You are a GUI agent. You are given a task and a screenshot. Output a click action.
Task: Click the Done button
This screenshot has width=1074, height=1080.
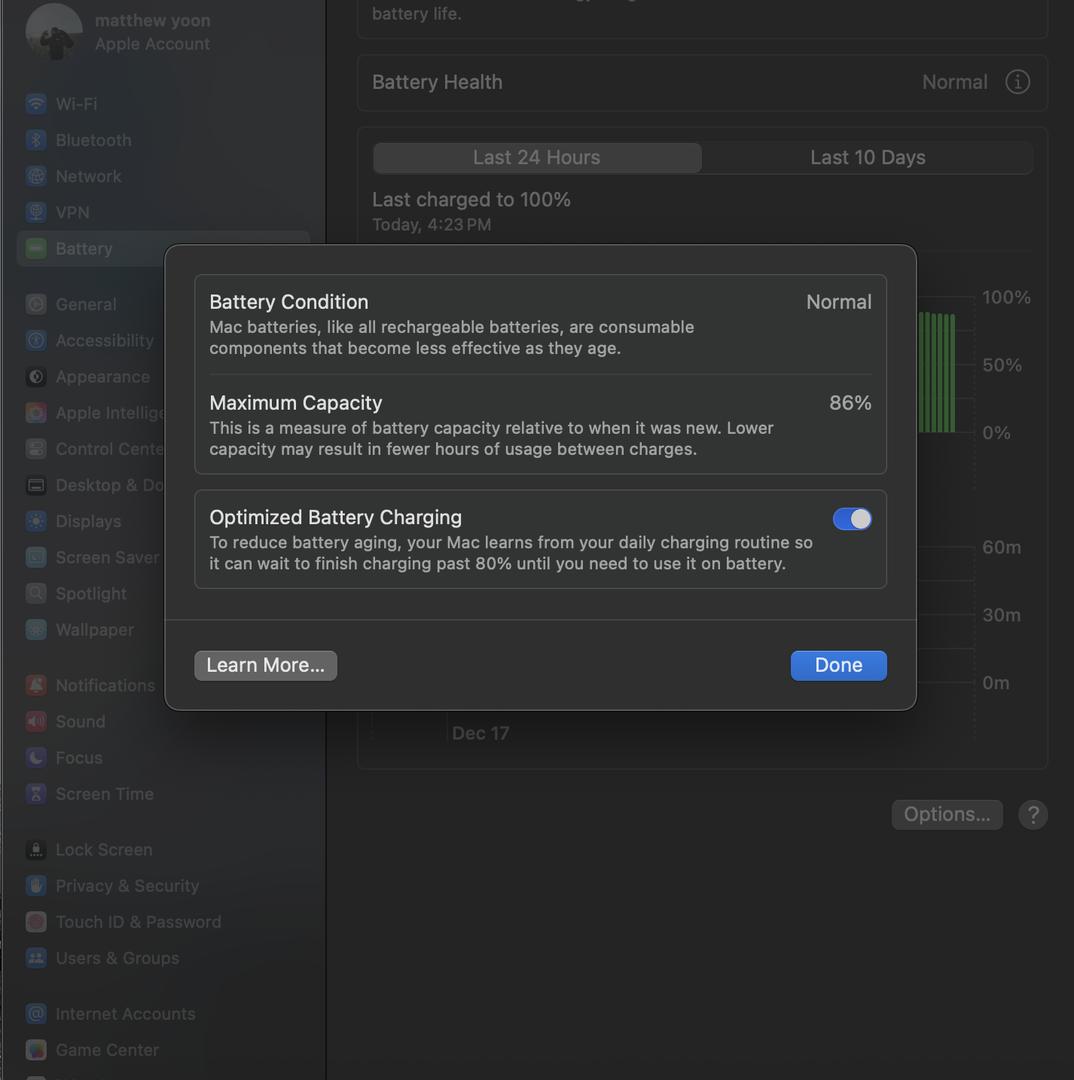coord(838,665)
